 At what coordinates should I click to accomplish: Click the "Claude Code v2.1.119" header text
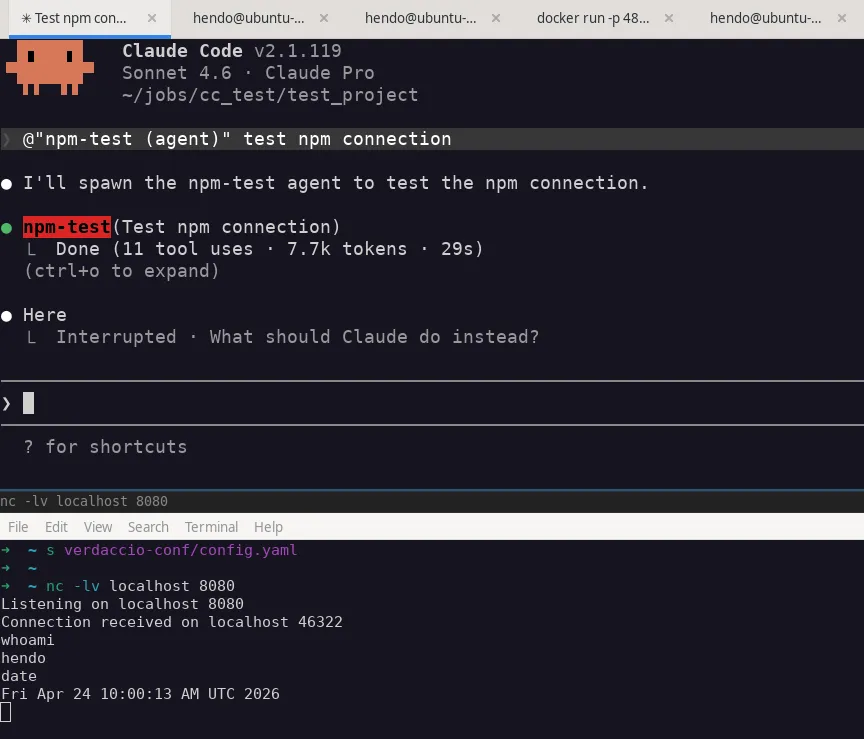point(231,51)
